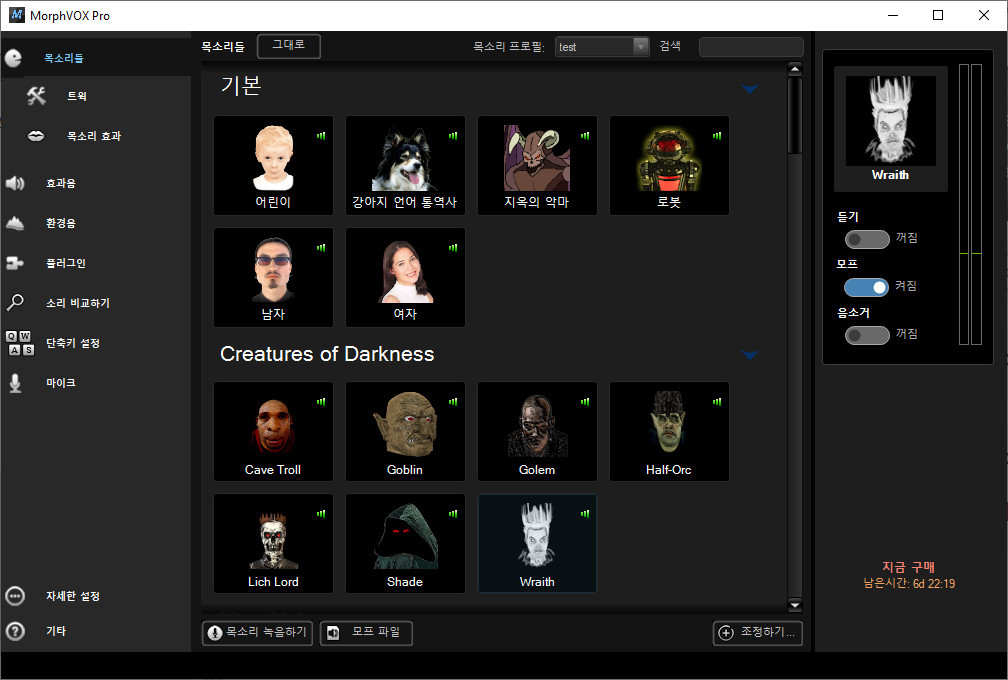Image resolution: width=1008 pixels, height=680 pixels.
Task: Choose the Goblin voice icon
Action: click(x=405, y=430)
